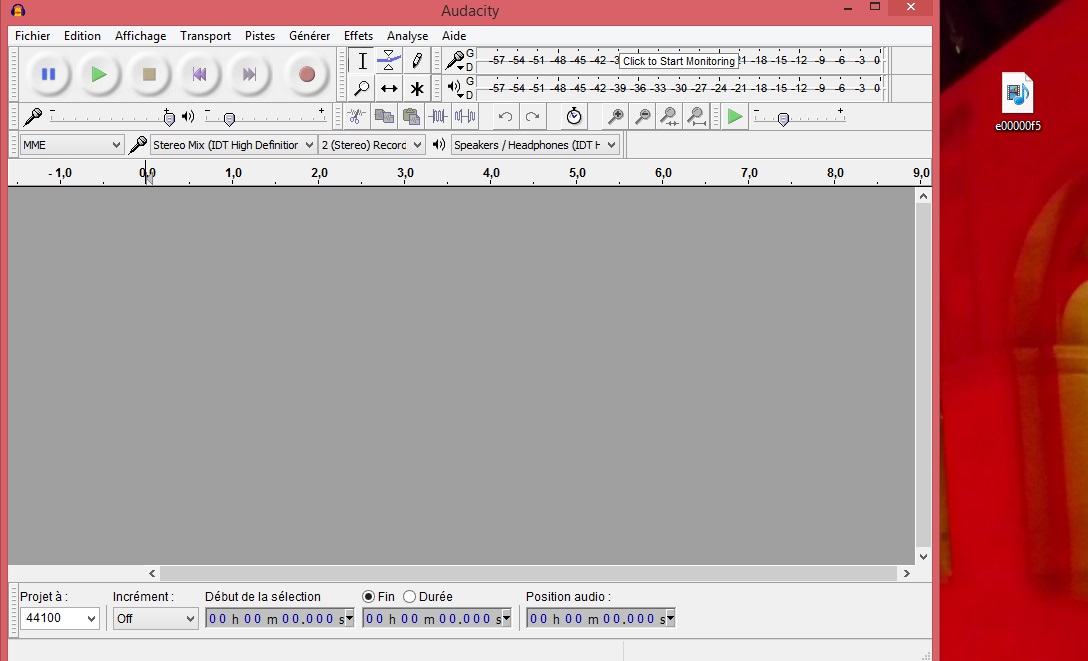Open the 2 (Stereo) recording channels dropdown

click(371, 145)
